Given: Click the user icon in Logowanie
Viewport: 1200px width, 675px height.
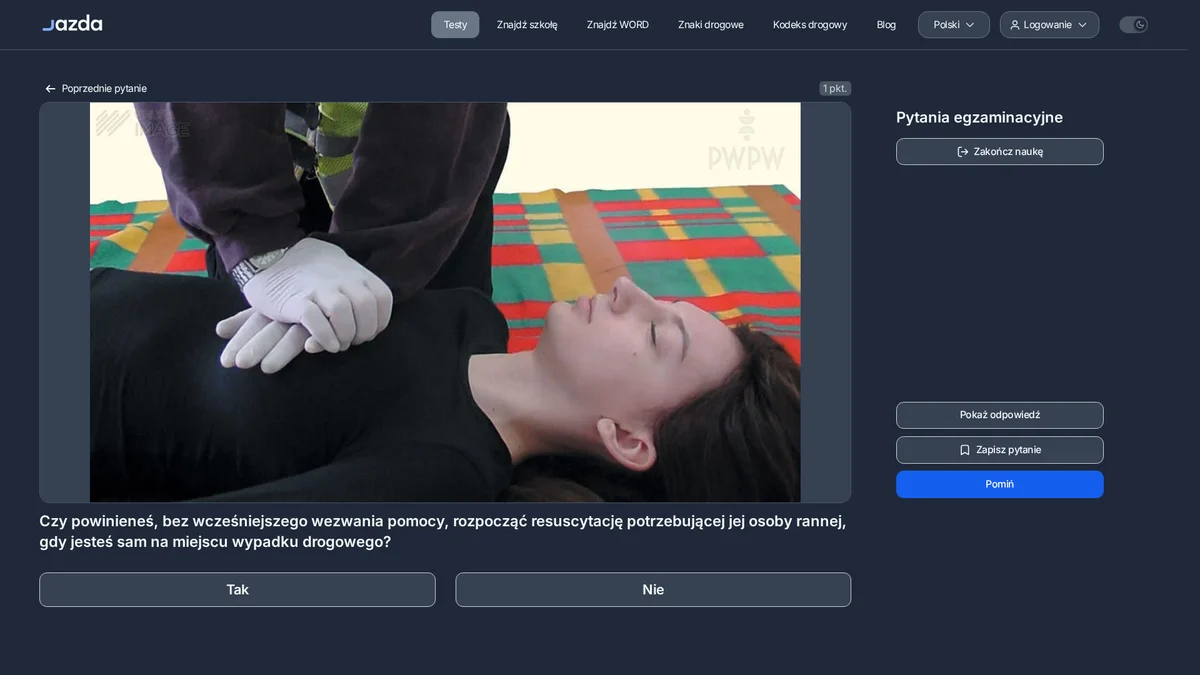Looking at the screenshot, I should (1015, 25).
